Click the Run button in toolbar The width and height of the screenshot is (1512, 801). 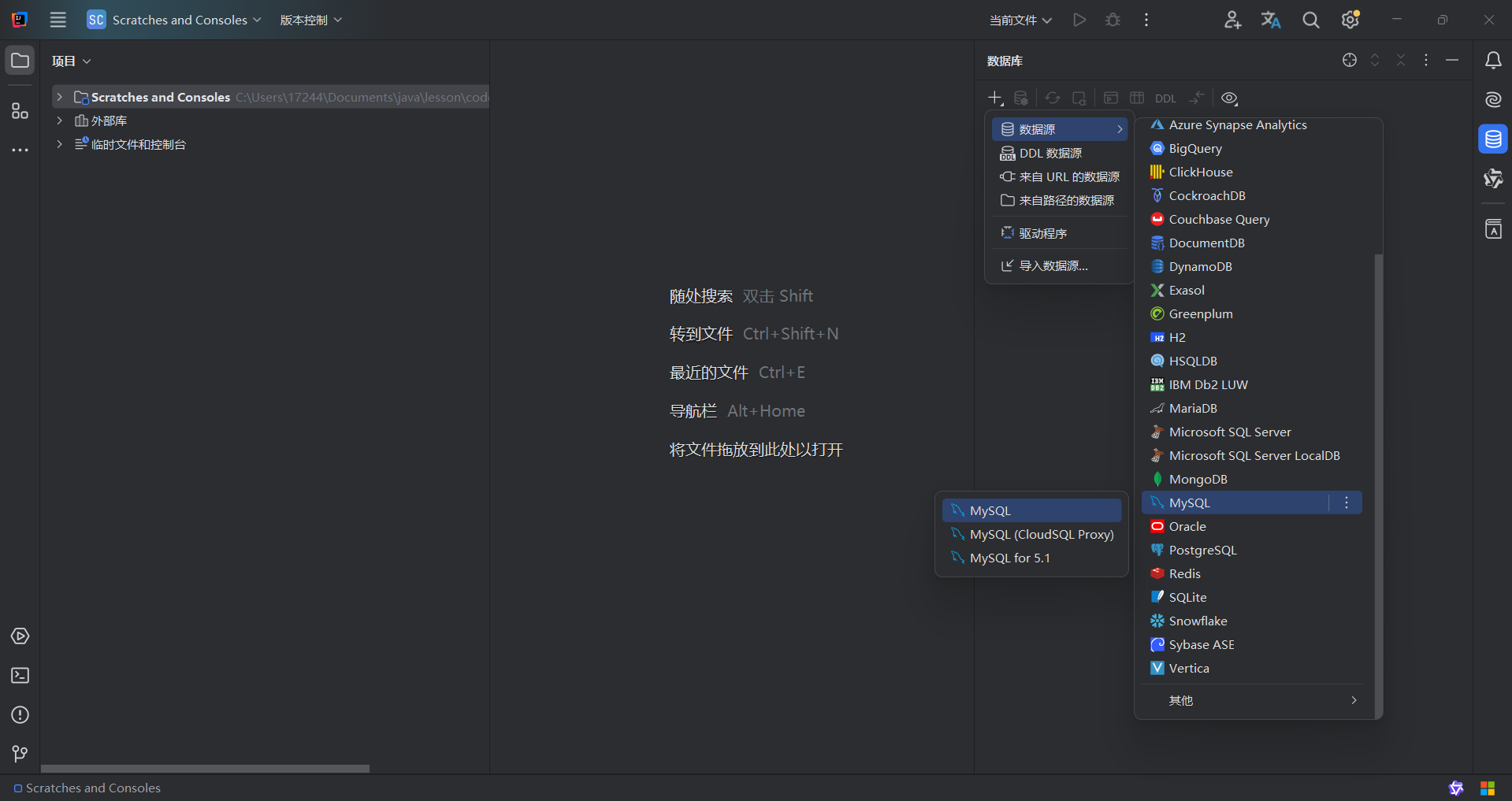[x=1079, y=20]
